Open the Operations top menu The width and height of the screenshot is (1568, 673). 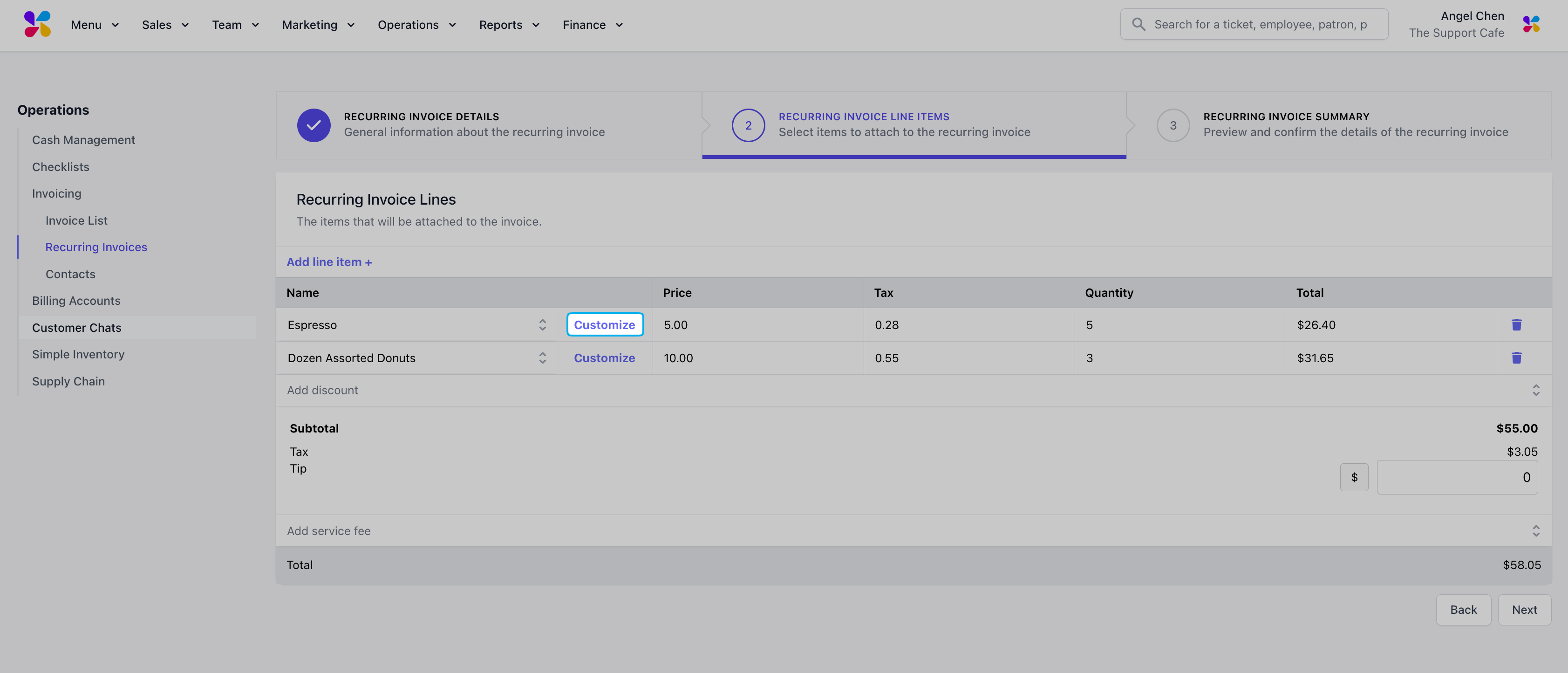pos(417,25)
